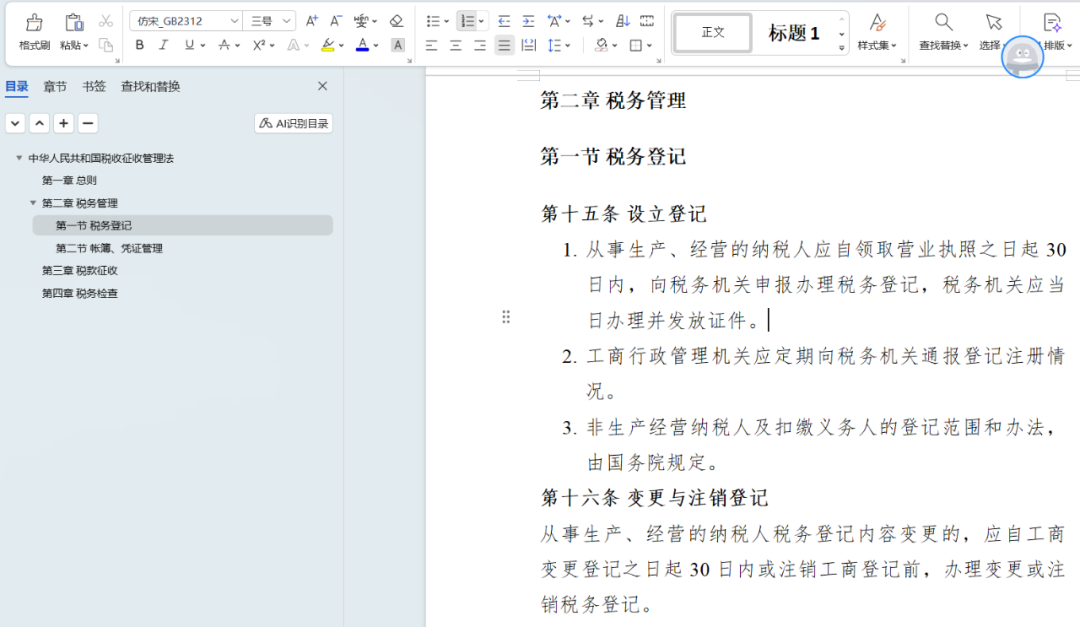Toggle underline formatting
The height and width of the screenshot is (627, 1080).
click(x=189, y=45)
